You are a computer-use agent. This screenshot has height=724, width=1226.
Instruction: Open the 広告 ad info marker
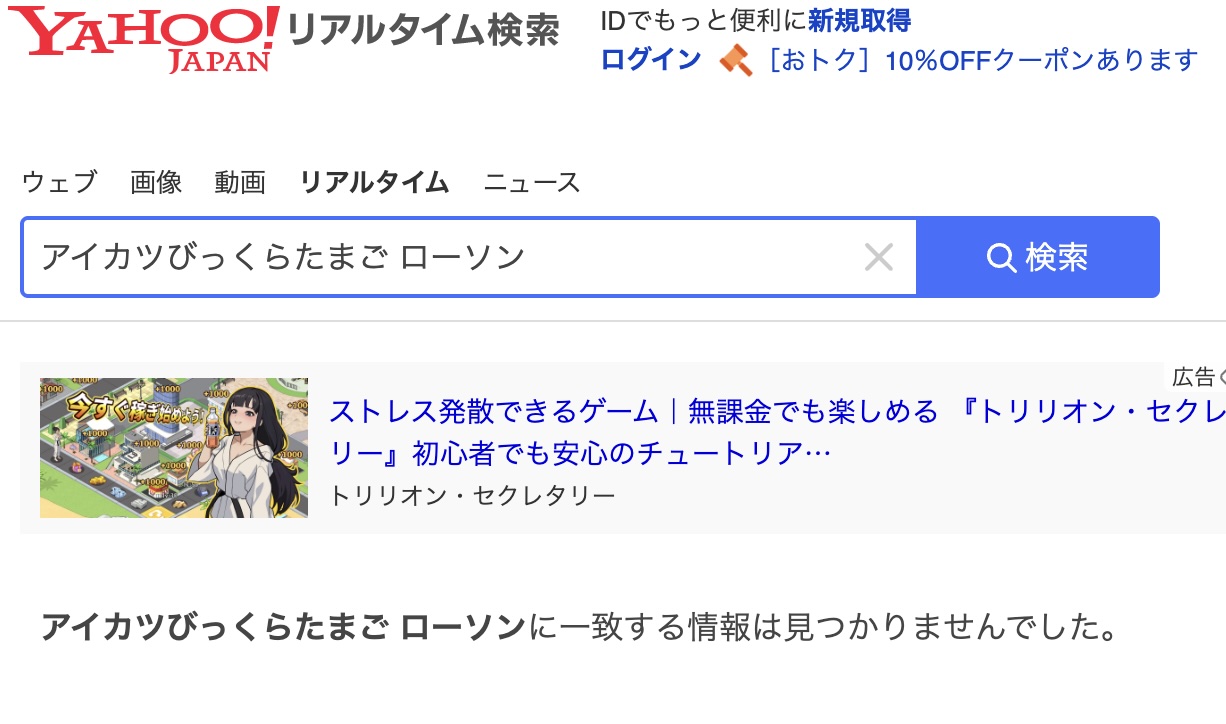tap(1198, 377)
